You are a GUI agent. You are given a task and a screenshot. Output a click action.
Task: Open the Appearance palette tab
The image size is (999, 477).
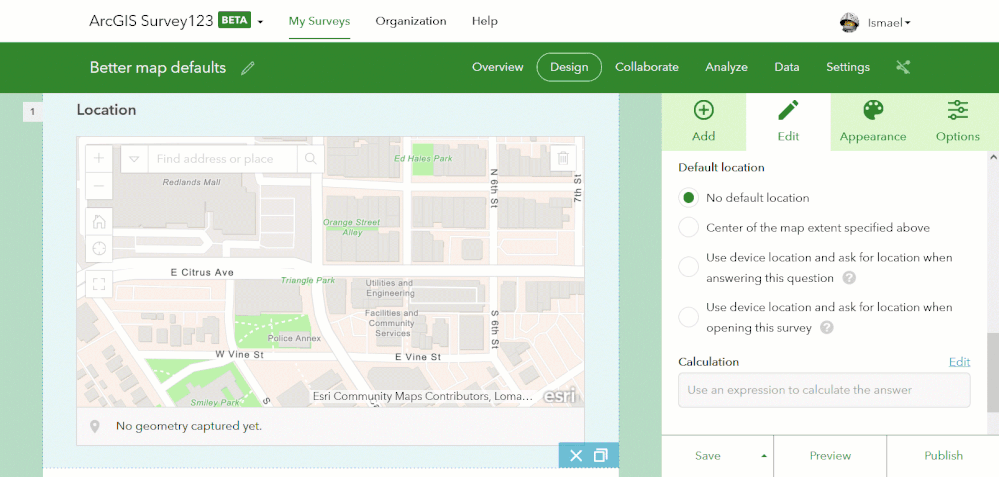[x=873, y=122]
